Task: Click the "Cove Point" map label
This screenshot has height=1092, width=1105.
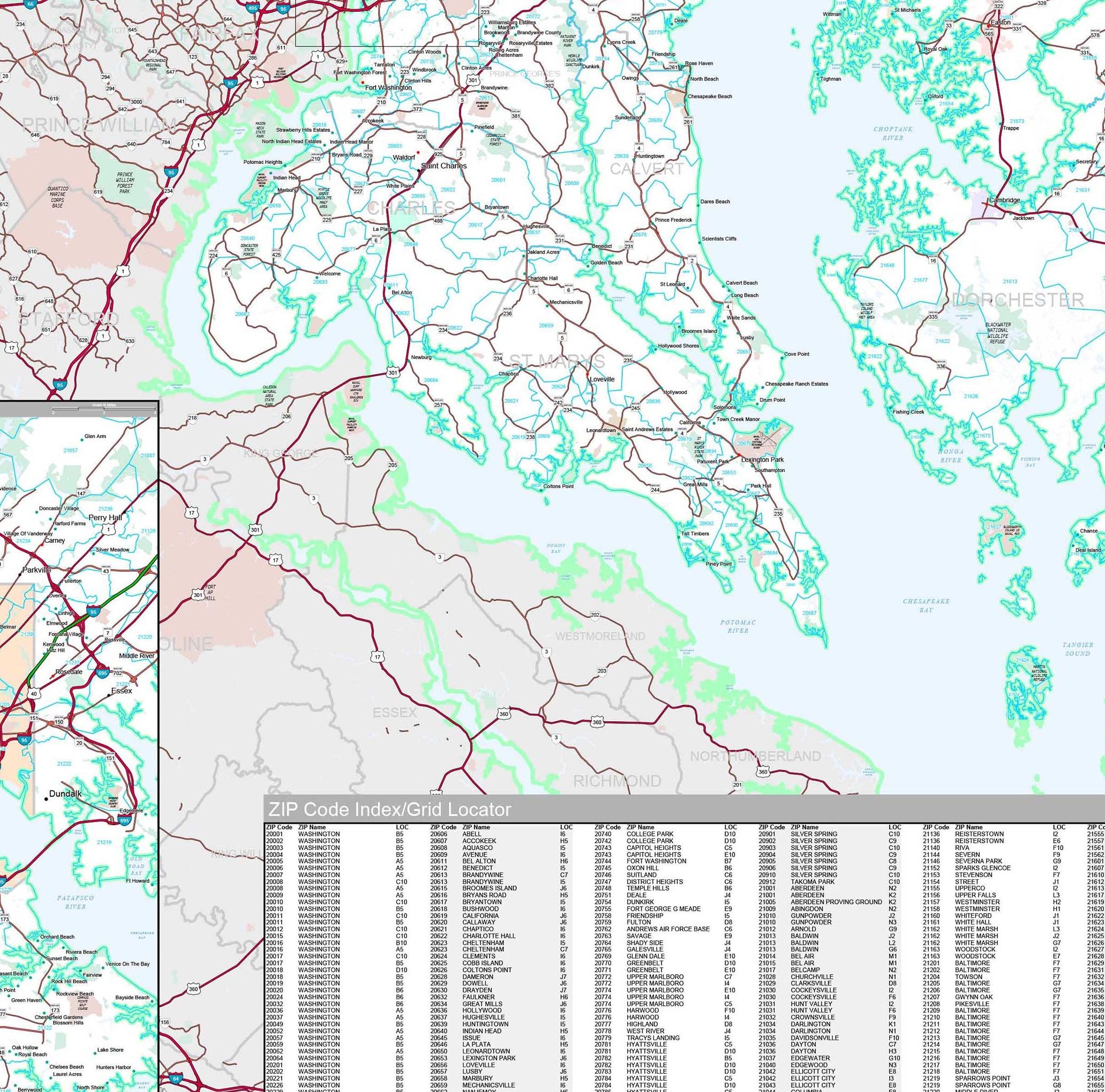Action: [796, 354]
